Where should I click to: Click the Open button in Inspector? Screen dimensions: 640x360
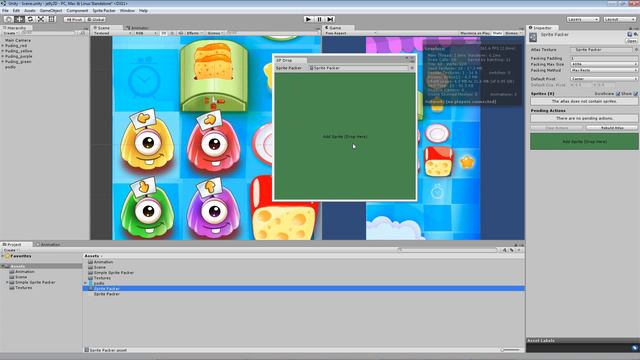tap(632, 41)
